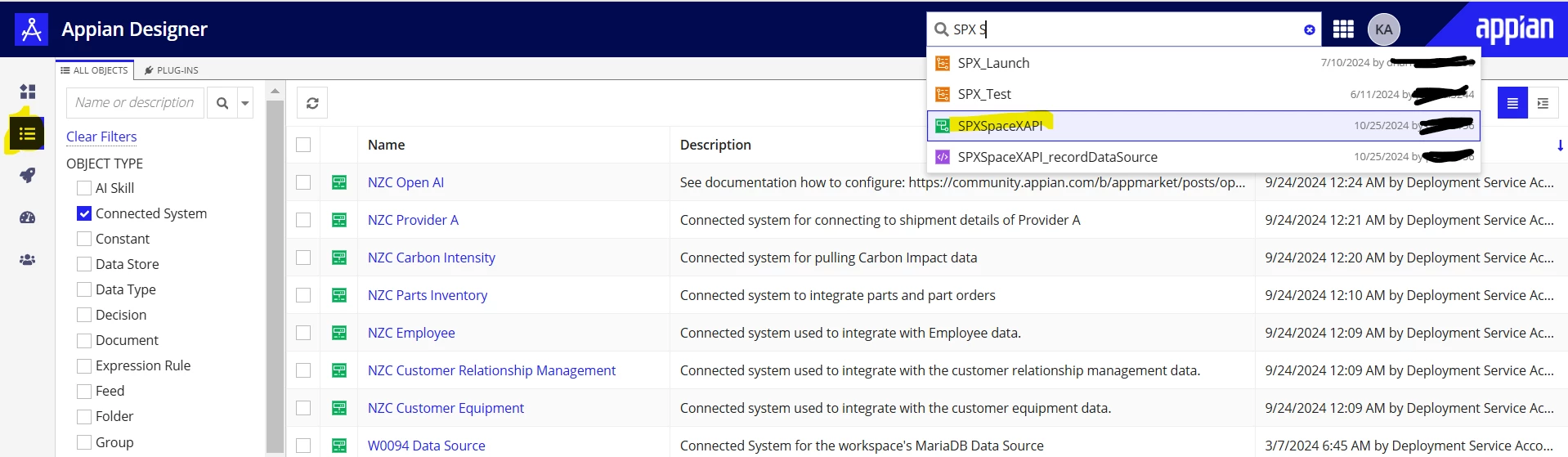Sort by the Name column header

[386, 145]
